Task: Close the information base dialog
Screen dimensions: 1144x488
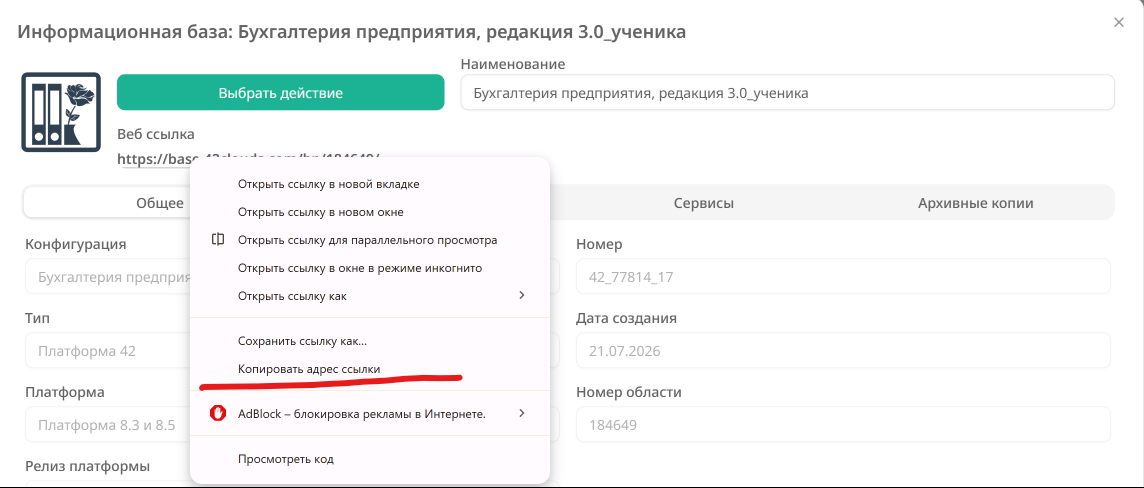Action: coord(1118,23)
